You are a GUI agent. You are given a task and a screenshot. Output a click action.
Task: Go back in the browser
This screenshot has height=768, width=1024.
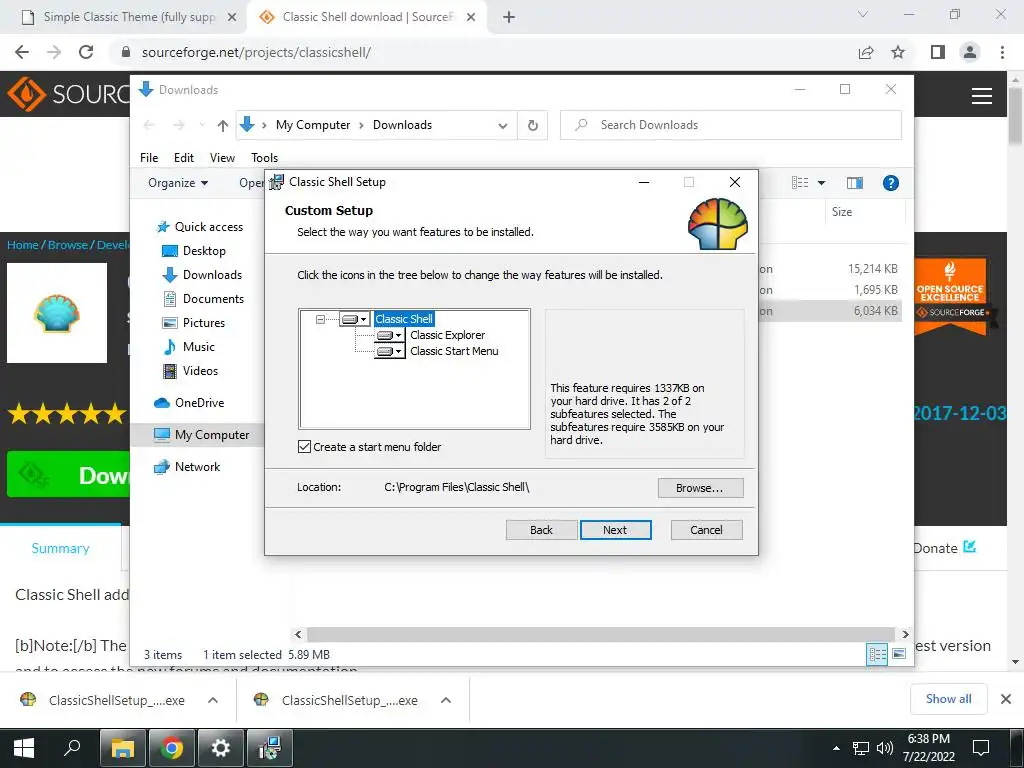tap(22, 52)
